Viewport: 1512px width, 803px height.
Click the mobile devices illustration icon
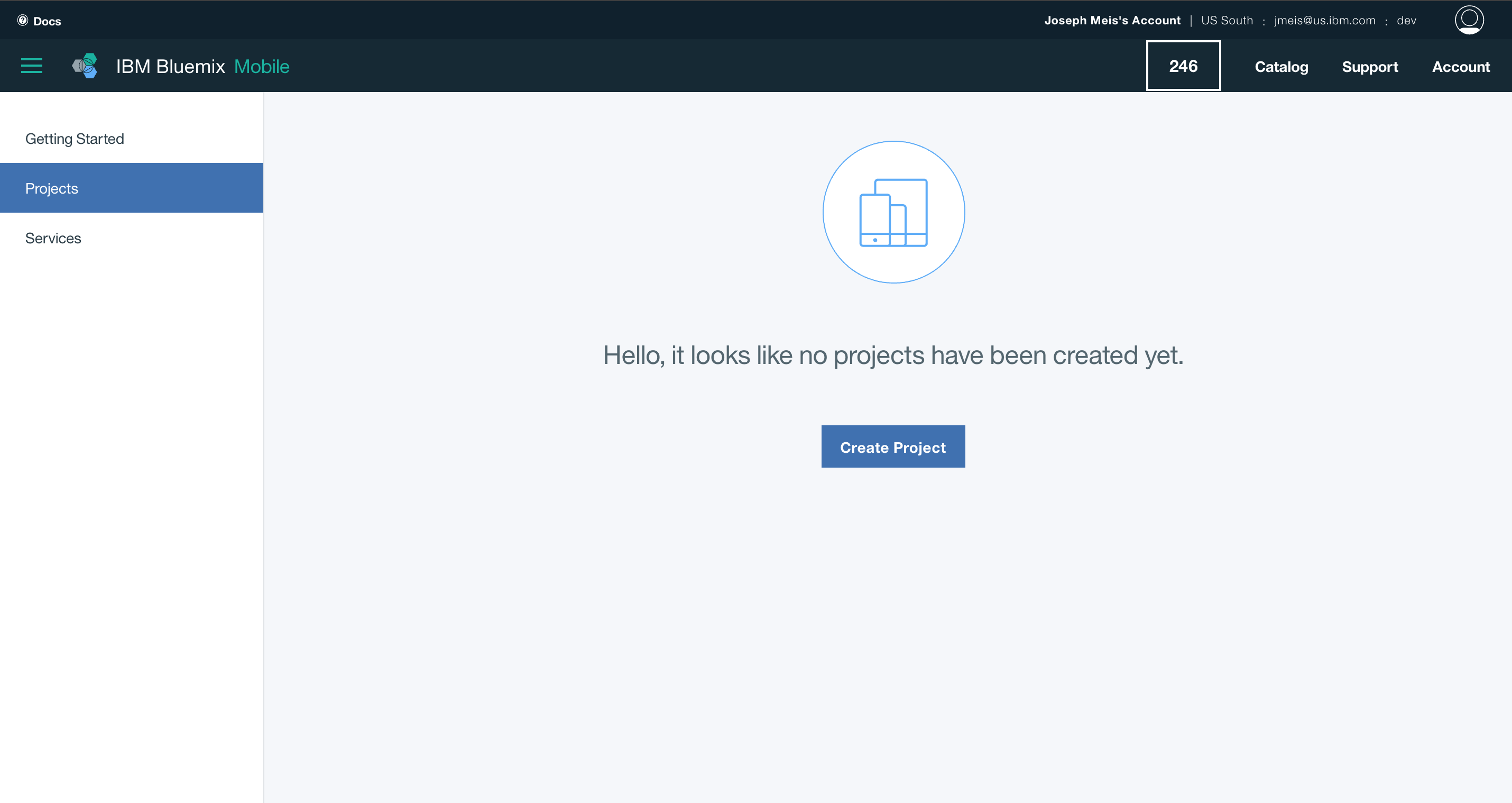coord(893,212)
